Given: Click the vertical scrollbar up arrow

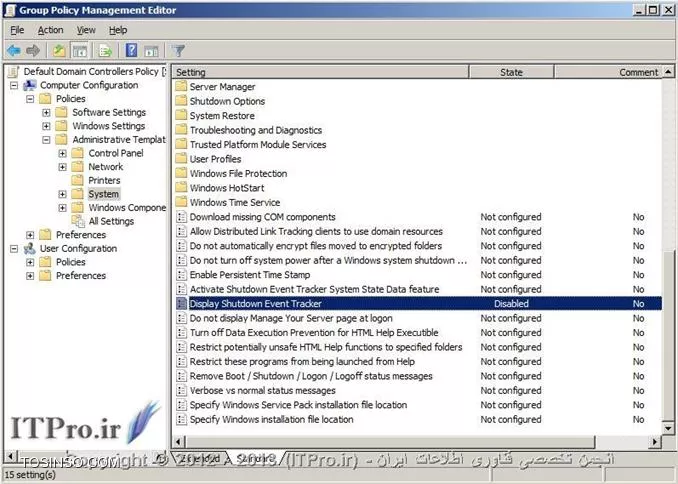Looking at the screenshot, I should (x=668, y=72).
